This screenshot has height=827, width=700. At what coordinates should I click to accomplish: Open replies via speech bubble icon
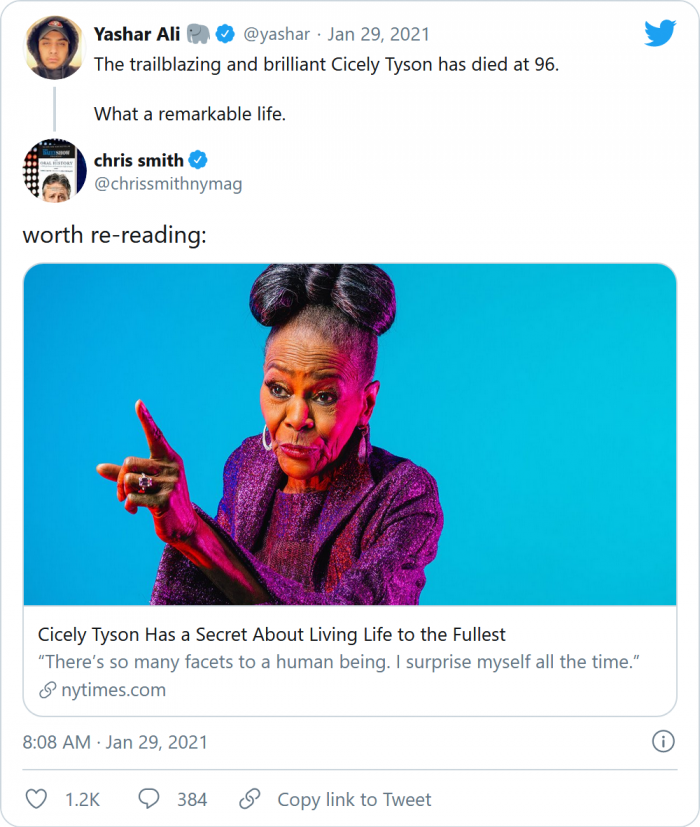coord(149,799)
